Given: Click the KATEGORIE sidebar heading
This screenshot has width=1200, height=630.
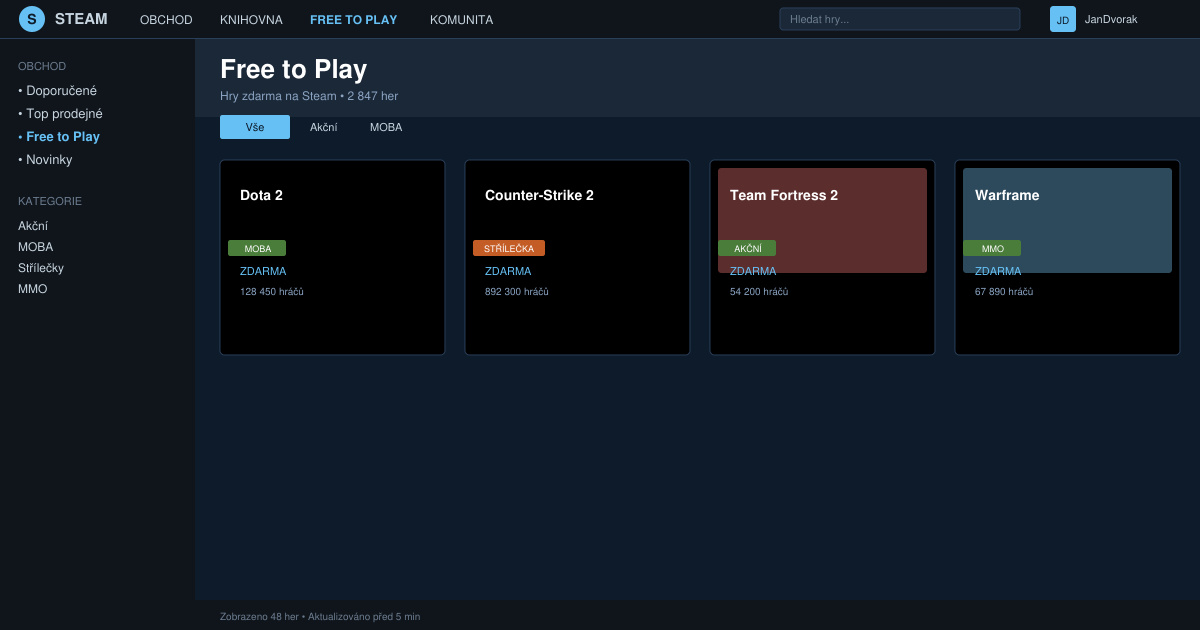Looking at the screenshot, I should tap(50, 201).
